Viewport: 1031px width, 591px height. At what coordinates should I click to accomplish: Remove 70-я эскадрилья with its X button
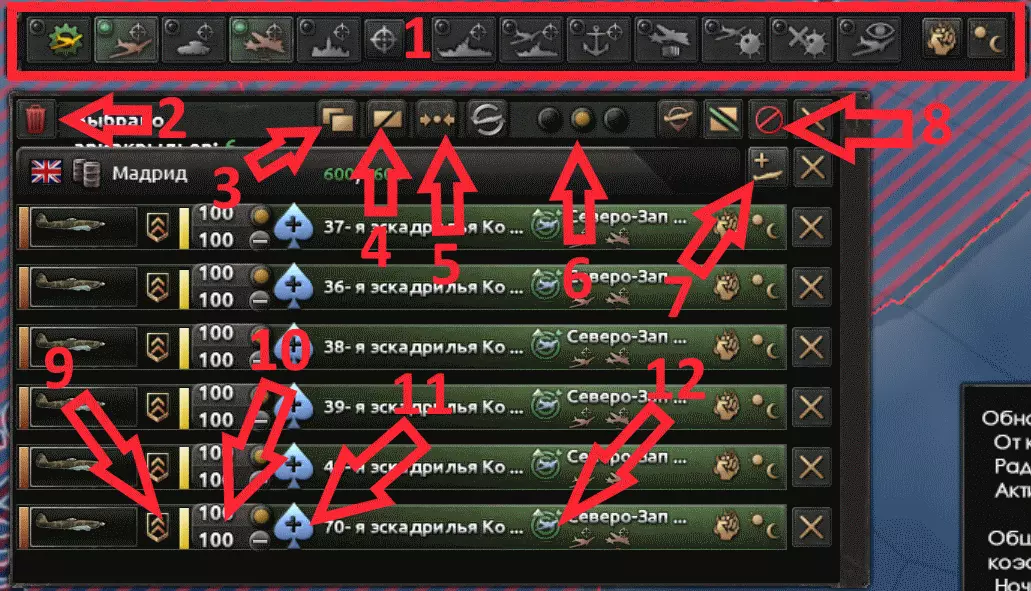pyautogui.click(x=811, y=527)
